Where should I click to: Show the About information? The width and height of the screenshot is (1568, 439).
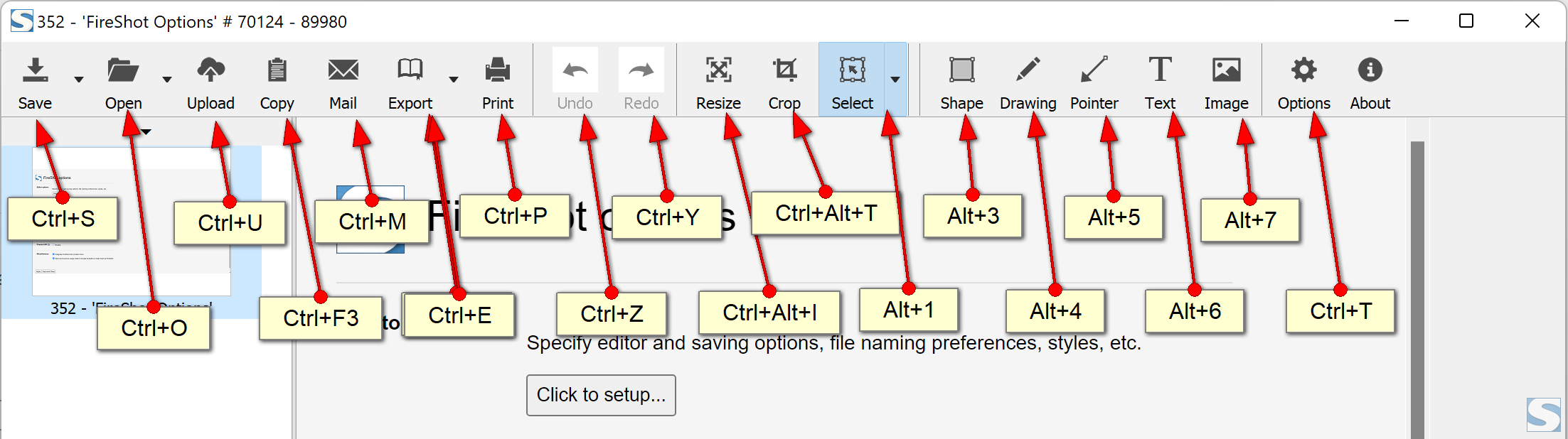(x=1370, y=70)
